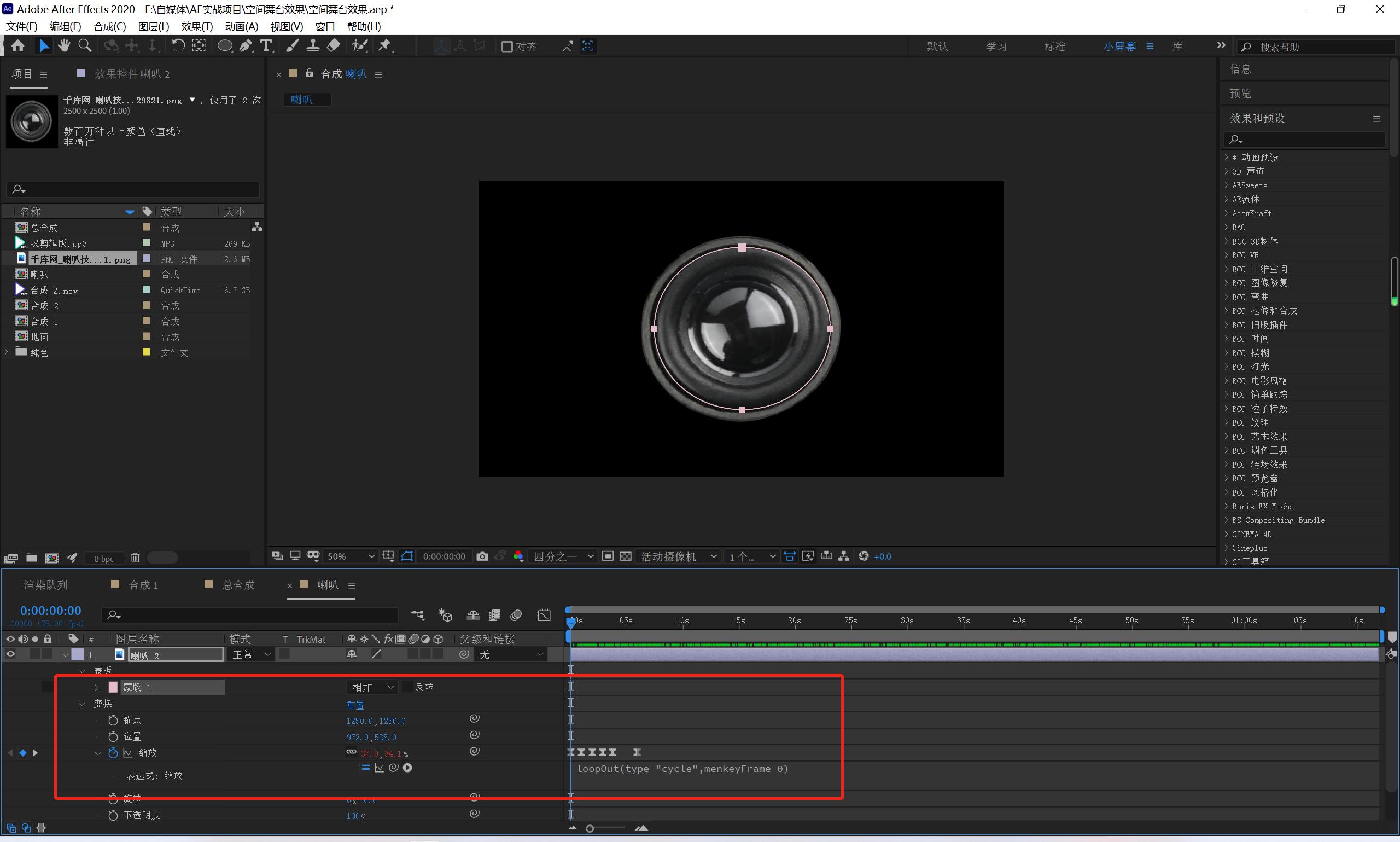Open parent link dropdown showing 无
Screen dimensions: 1400x842
click(x=511, y=655)
